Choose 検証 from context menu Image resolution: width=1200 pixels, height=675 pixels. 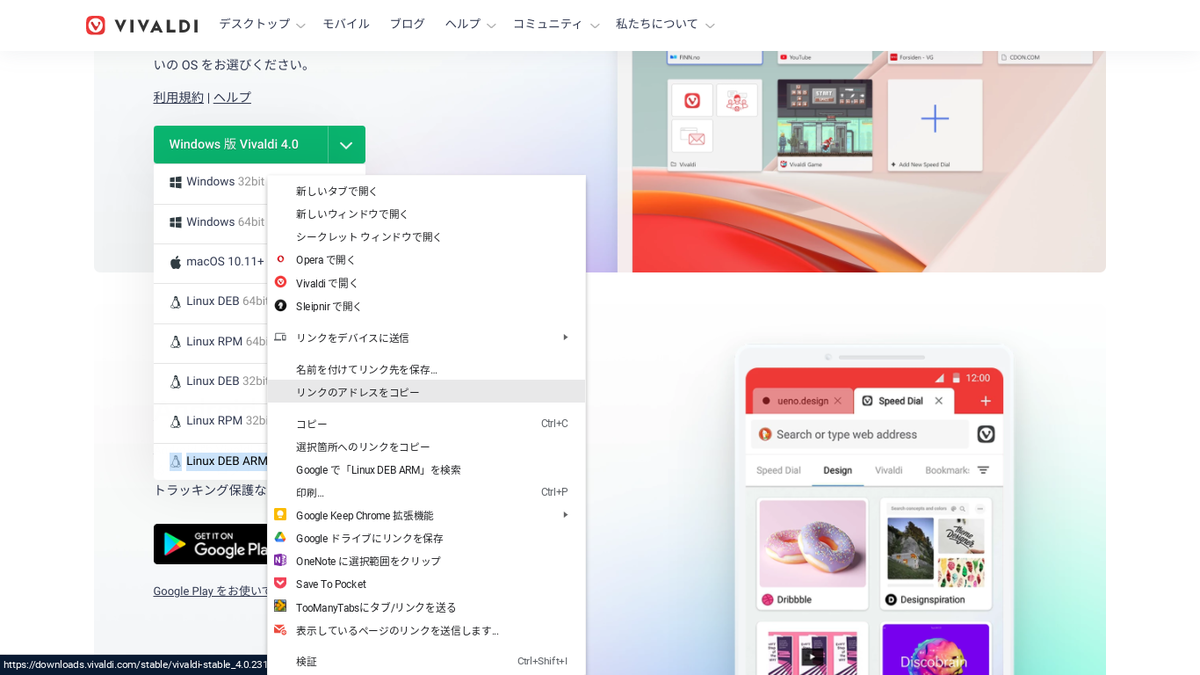tap(427, 661)
